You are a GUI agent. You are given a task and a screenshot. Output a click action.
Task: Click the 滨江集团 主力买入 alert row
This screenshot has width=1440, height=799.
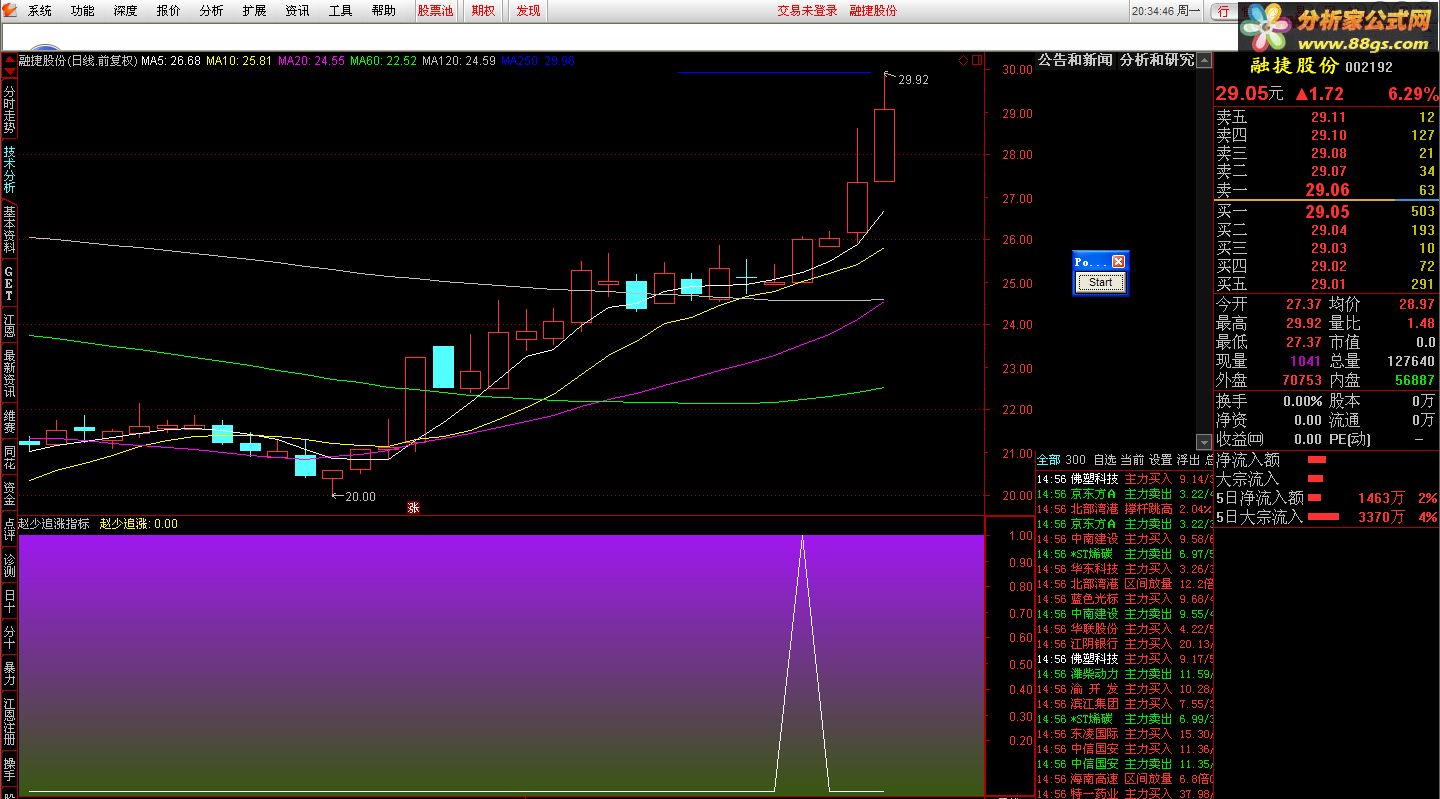pos(1124,704)
